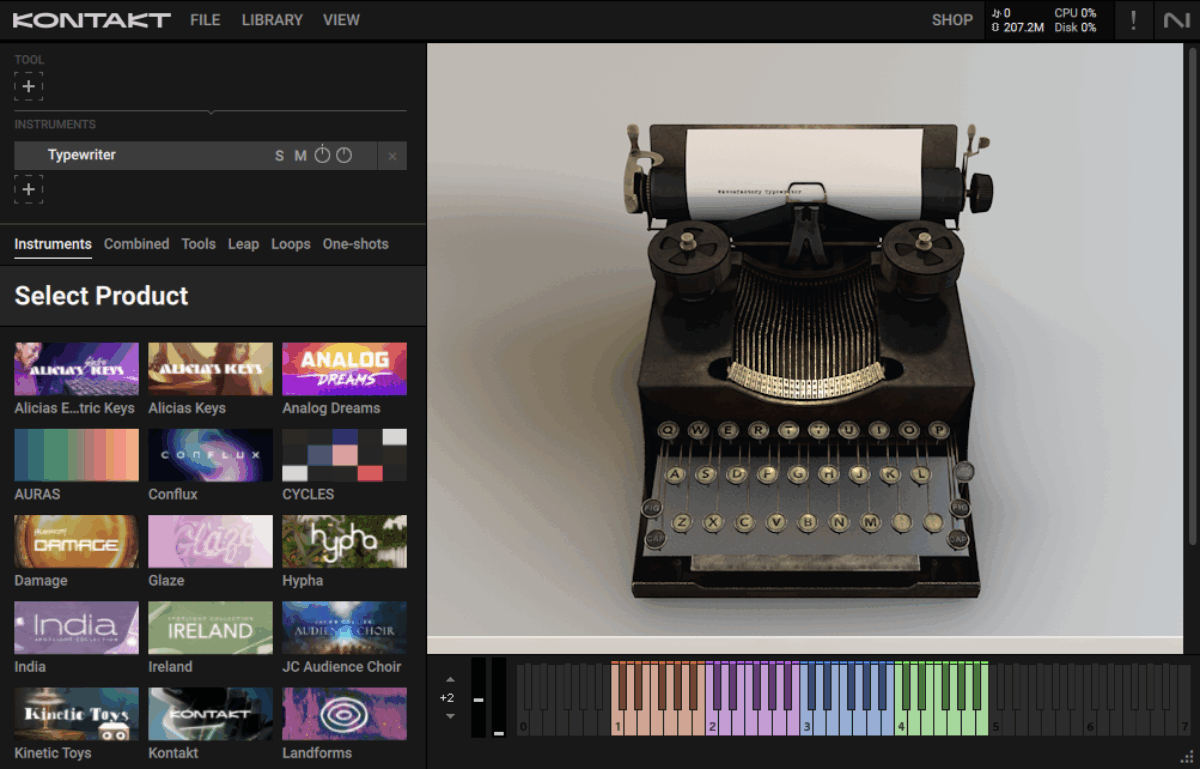Click the P typewriter key
Viewport: 1200px width, 769px height.
[x=938, y=429]
